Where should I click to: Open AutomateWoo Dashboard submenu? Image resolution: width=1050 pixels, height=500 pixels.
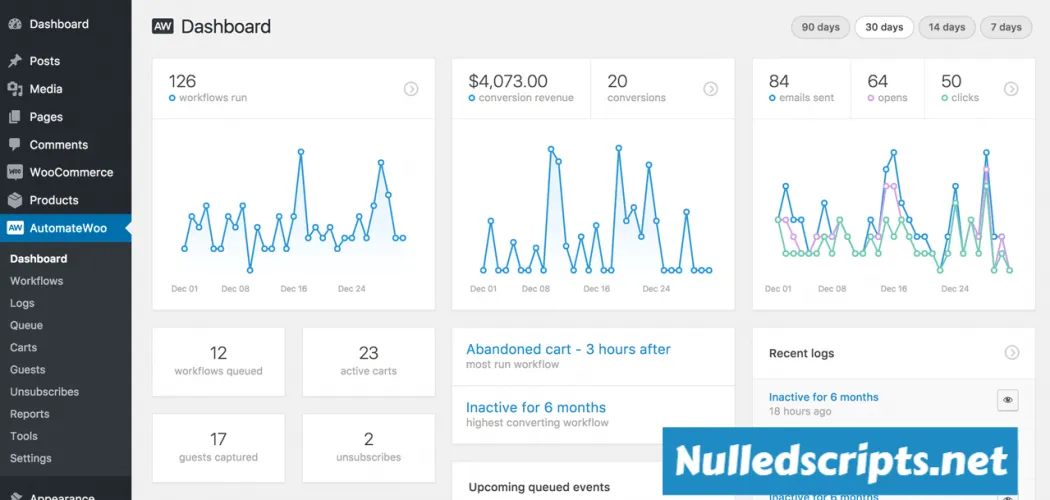click(x=38, y=258)
